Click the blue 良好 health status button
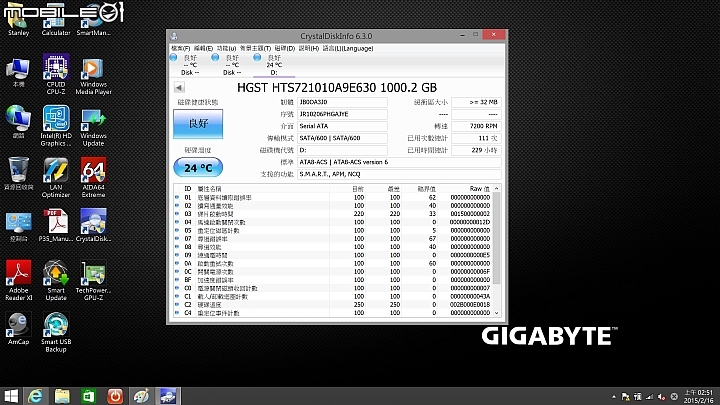Screen dimensions: 720x405 tap(198, 124)
